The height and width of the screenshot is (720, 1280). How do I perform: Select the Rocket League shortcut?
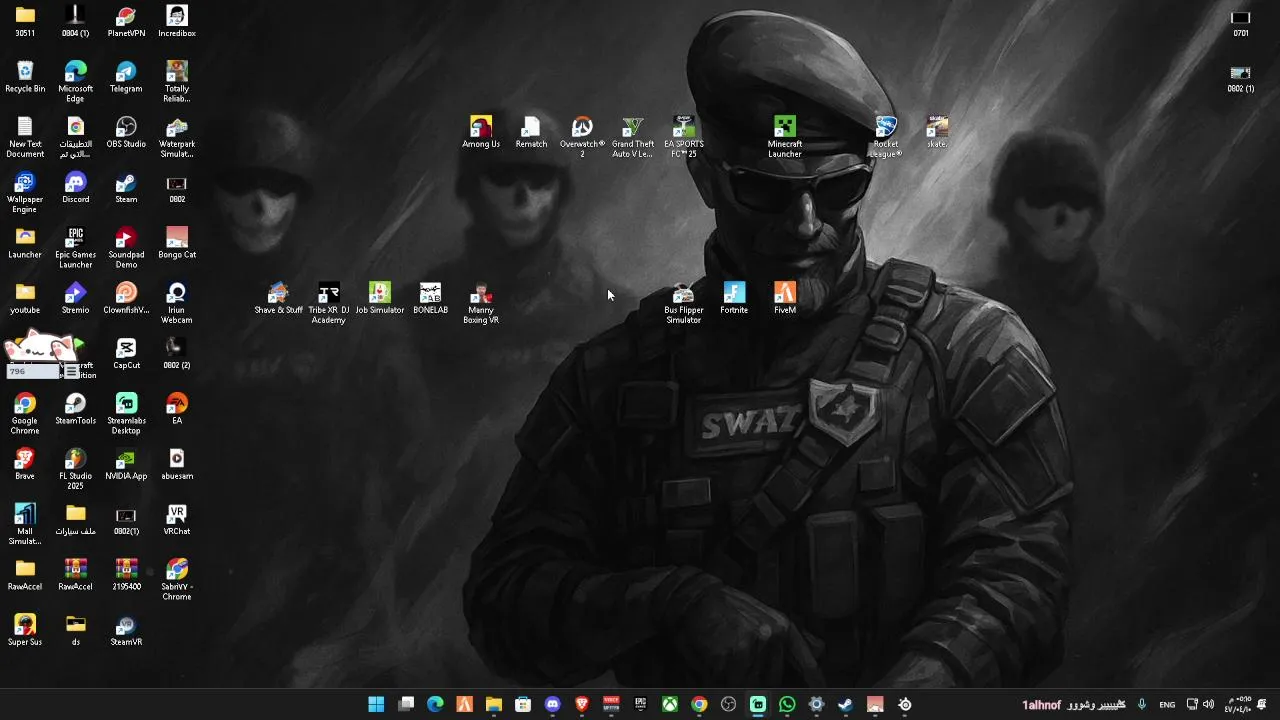pyautogui.click(x=886, y=137)
